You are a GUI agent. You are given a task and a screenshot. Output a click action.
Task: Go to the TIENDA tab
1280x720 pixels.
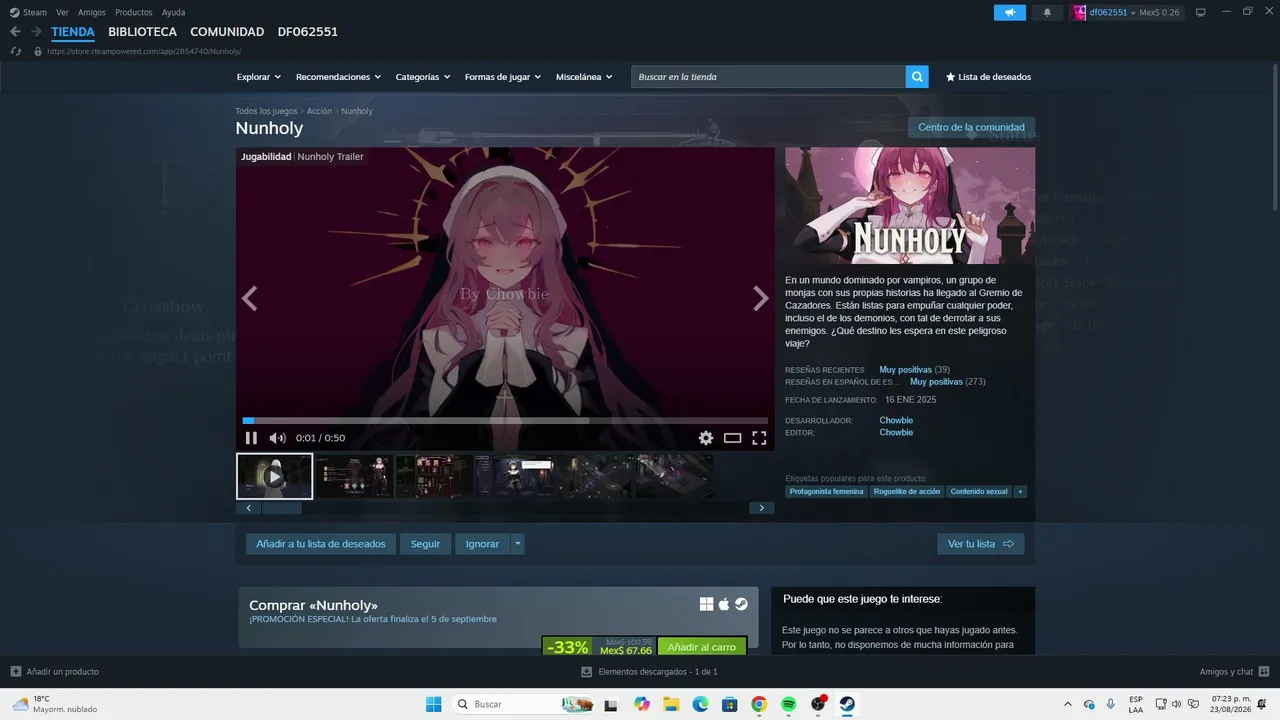tap(73, 32)
